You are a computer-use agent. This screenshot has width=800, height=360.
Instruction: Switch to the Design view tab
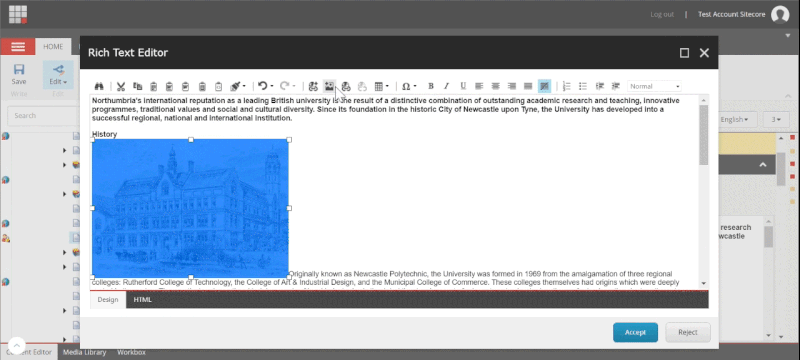pyautogui.click(x=108, y=299)
